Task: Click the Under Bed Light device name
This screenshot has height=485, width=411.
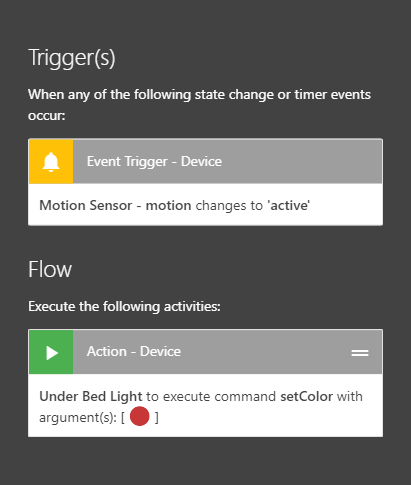Action: pos(91,396)
